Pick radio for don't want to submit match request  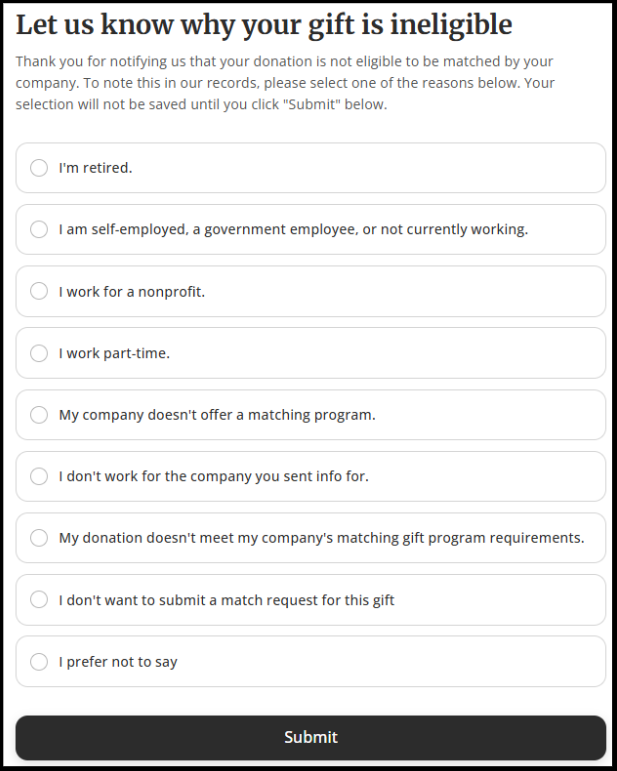point(39,600)
